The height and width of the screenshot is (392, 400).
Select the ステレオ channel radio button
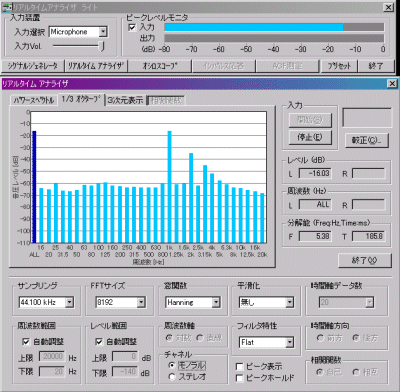[172, 377]
